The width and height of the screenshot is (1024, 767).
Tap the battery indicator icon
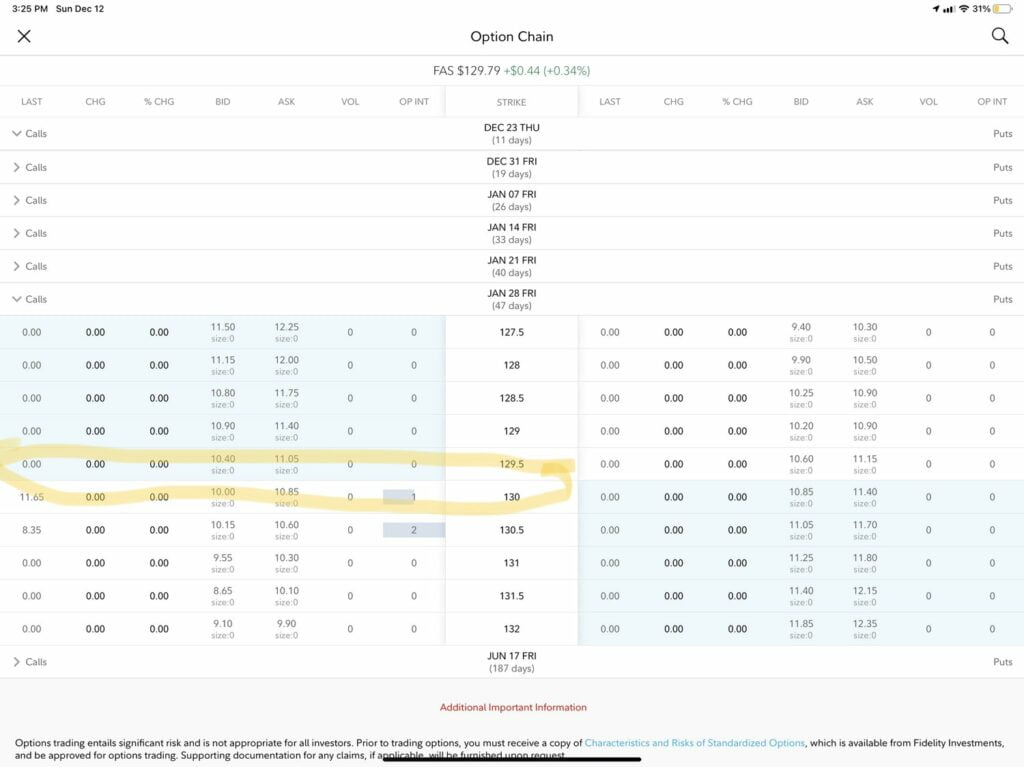tap(1004, 8)
